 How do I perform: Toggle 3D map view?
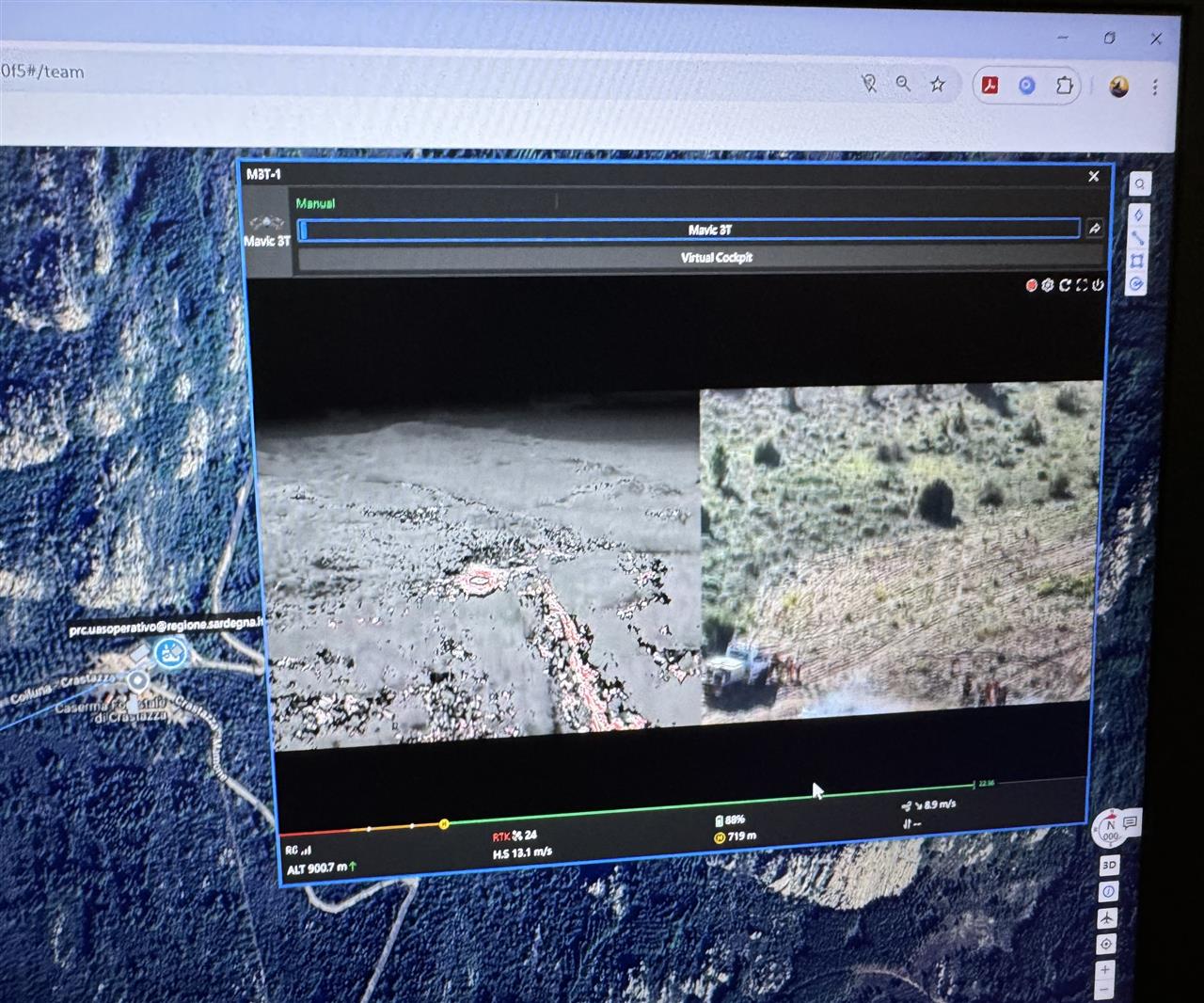click(1109, 865)
